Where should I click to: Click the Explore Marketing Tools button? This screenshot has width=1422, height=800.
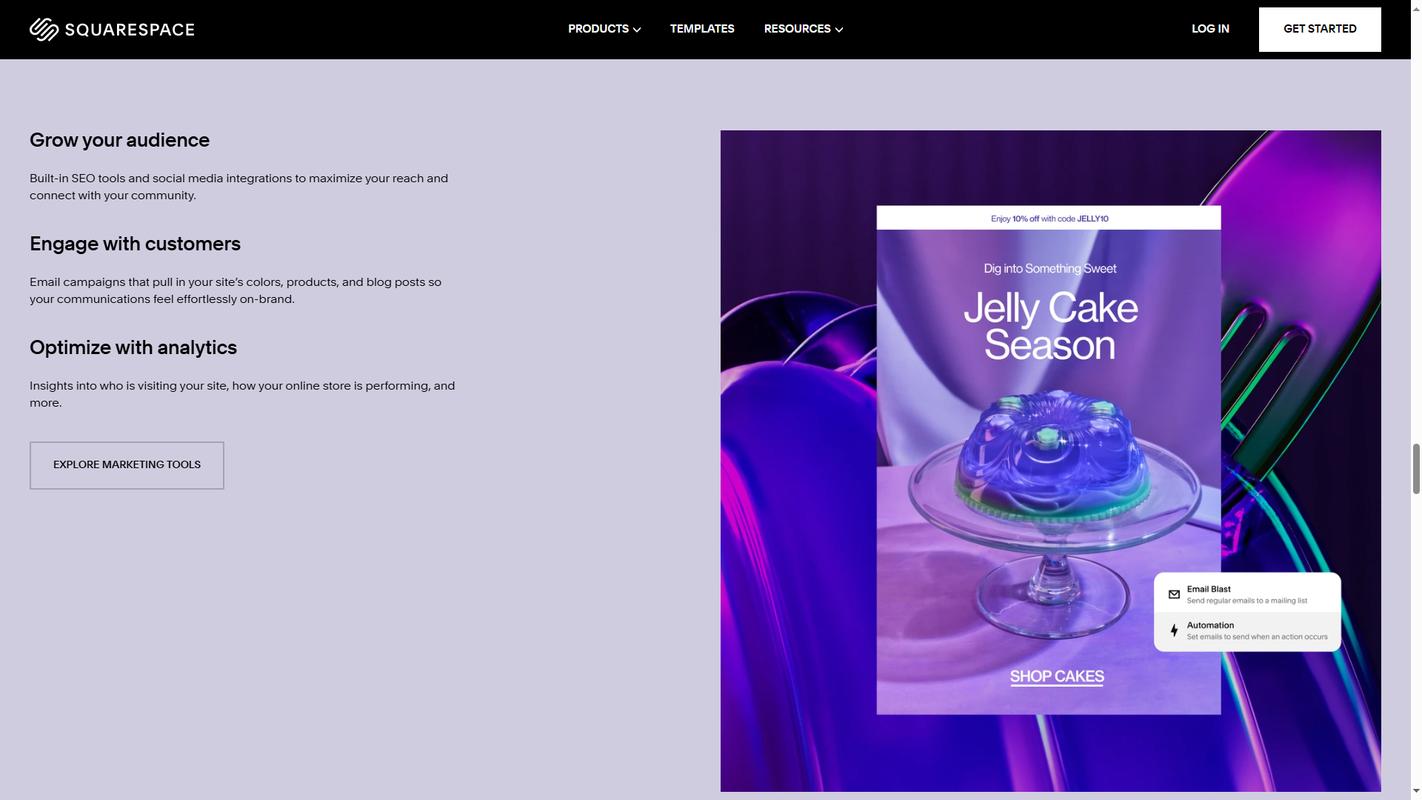[127, 465]
